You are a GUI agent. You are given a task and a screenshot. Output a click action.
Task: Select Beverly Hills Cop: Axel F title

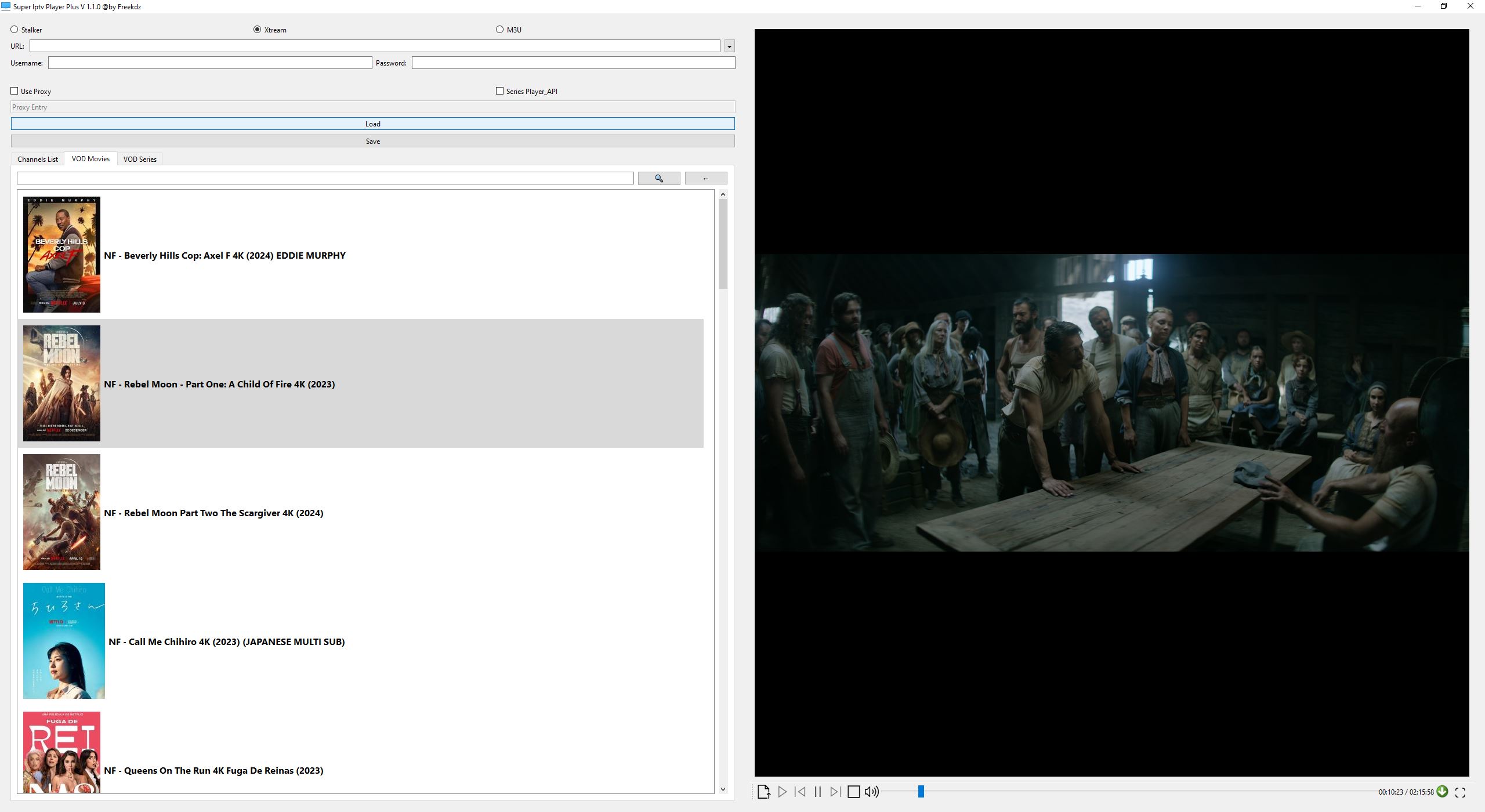pos(224,255)
